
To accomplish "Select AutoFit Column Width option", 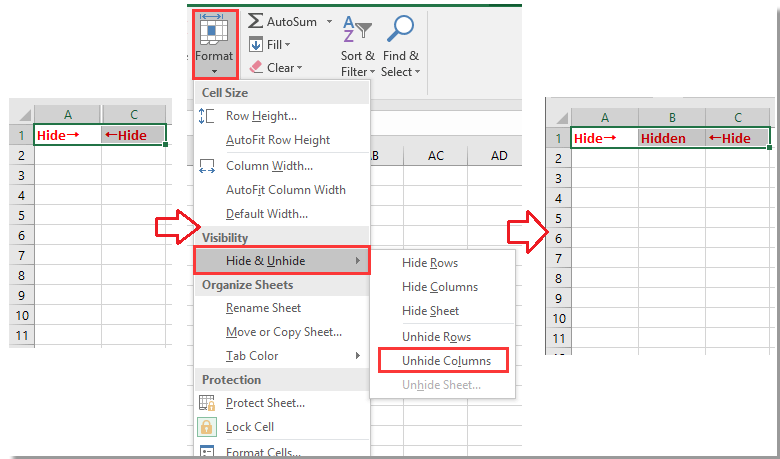I will 286,189.
